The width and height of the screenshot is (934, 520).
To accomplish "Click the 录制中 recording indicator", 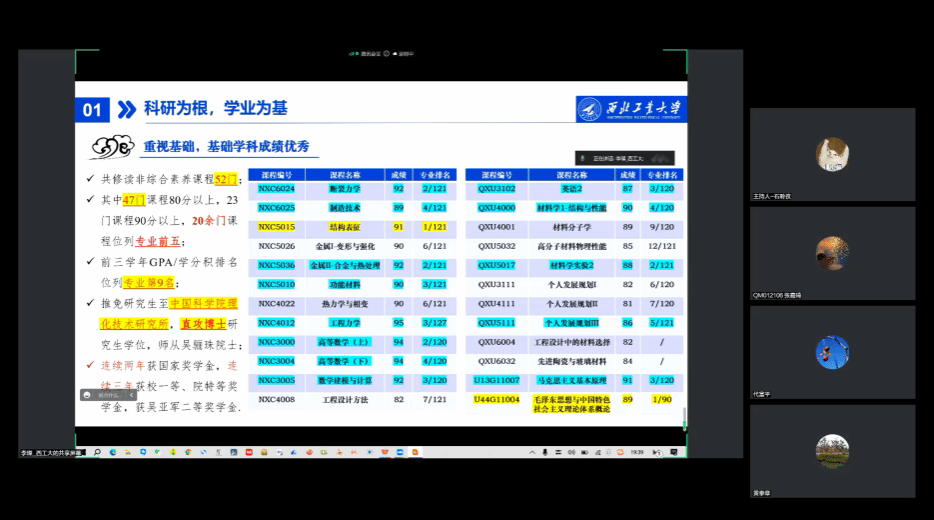I will click(407, 53).
